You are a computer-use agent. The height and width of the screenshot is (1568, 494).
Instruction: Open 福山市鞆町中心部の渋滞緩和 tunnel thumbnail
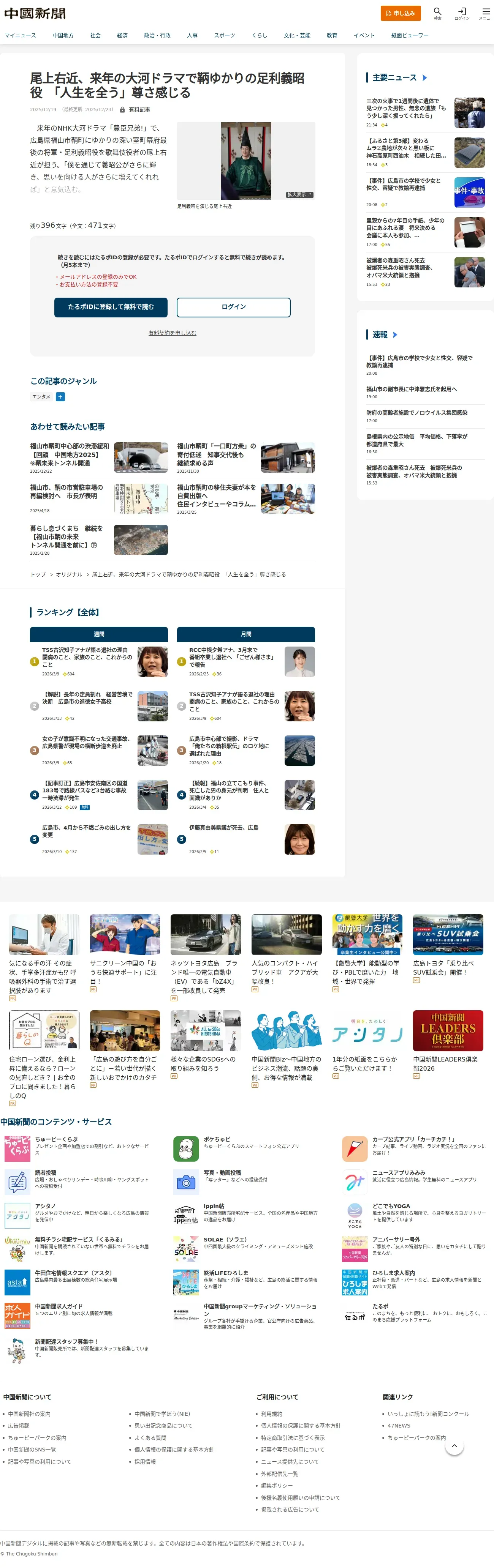click(141, 458)
